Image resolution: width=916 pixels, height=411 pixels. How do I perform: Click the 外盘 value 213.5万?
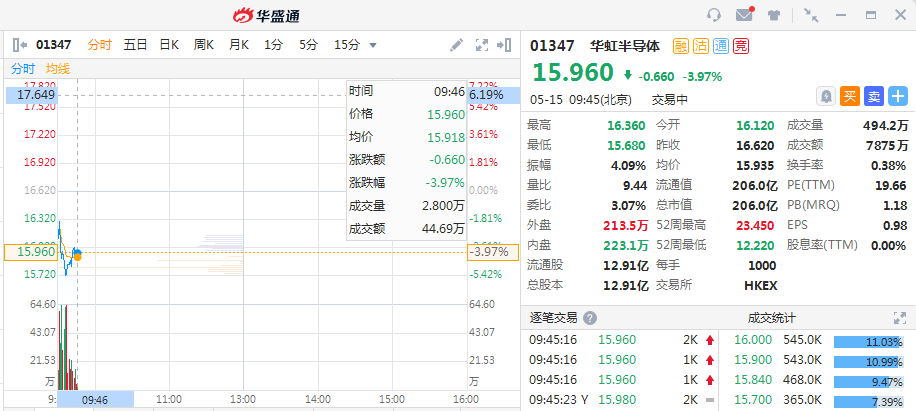[x=626, y=225]
